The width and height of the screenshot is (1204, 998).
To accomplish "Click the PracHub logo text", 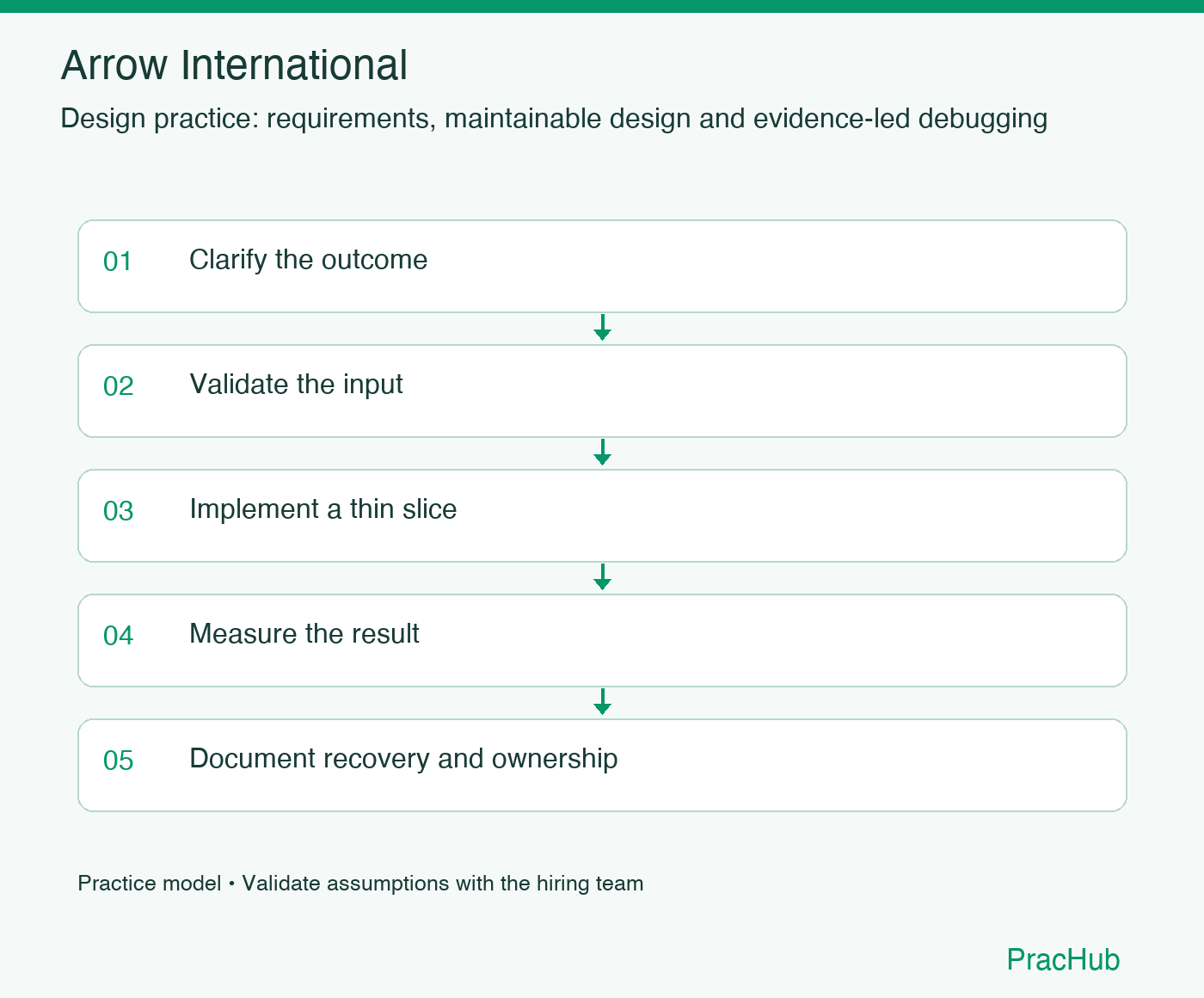I will [x=1063, y=959].
